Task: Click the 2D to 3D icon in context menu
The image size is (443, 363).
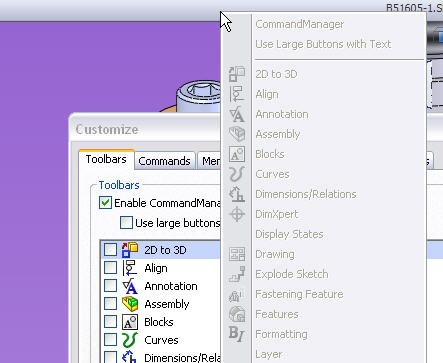Action: (x=237, y=74)
